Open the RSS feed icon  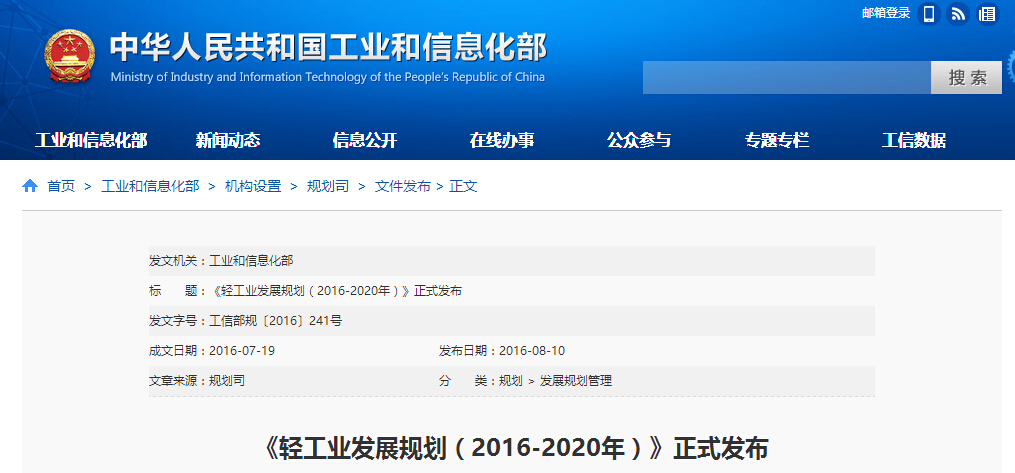tap(958, 14)
